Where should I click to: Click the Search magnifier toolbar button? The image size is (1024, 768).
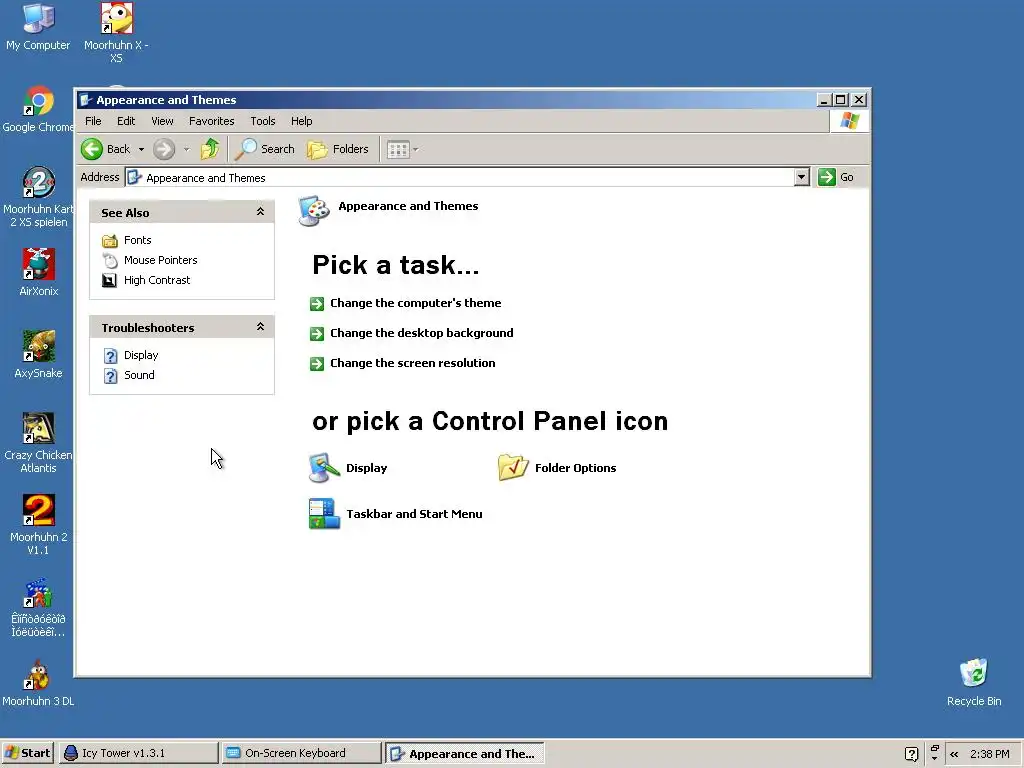pos(265,149)
